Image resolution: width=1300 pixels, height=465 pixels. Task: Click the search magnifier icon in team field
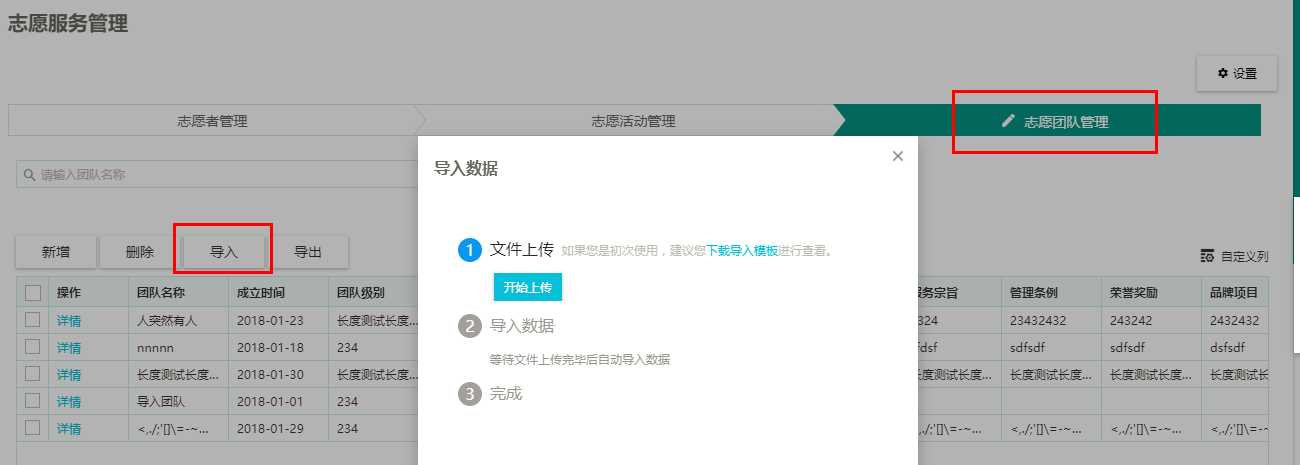pos(29,175)
